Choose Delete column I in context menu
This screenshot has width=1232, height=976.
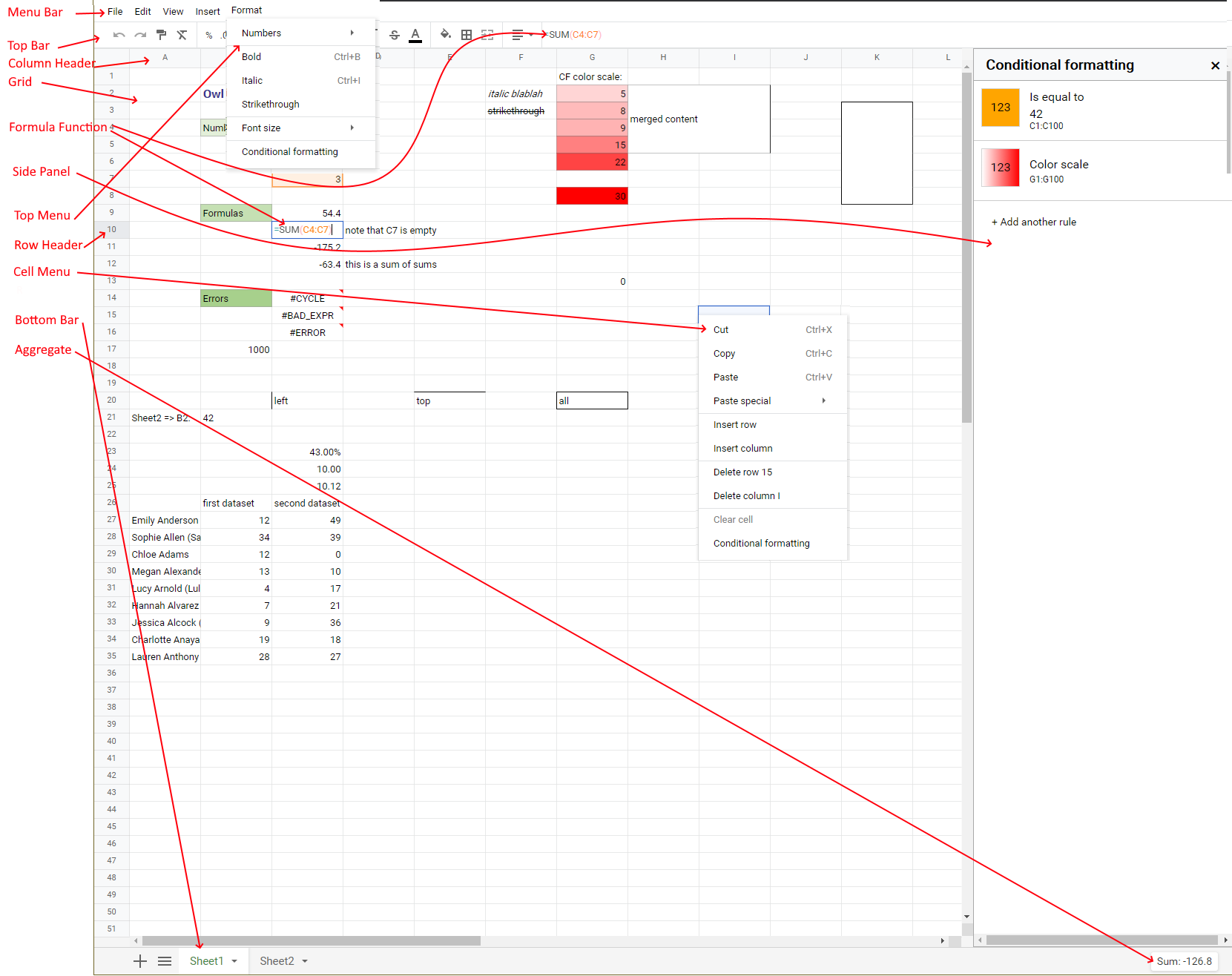773,495
